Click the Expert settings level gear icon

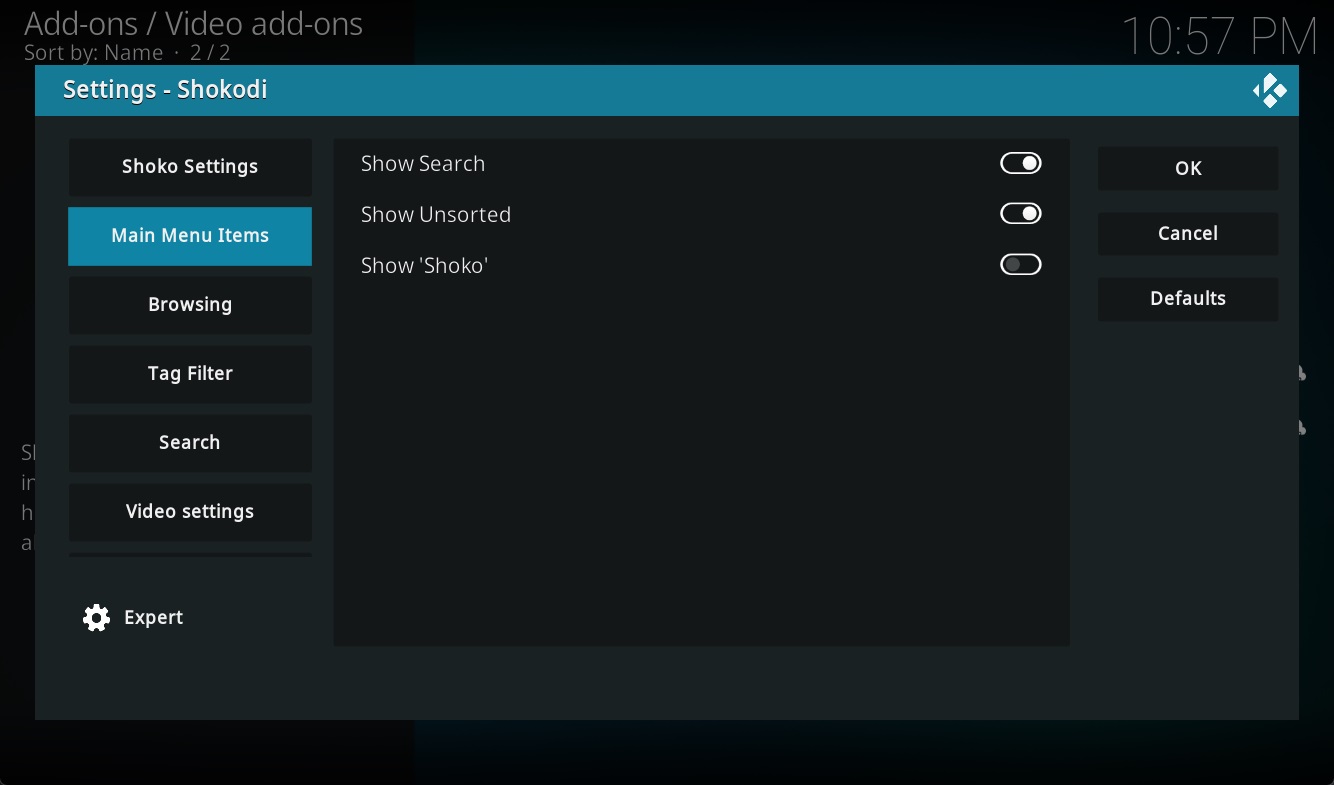[96, 618]
